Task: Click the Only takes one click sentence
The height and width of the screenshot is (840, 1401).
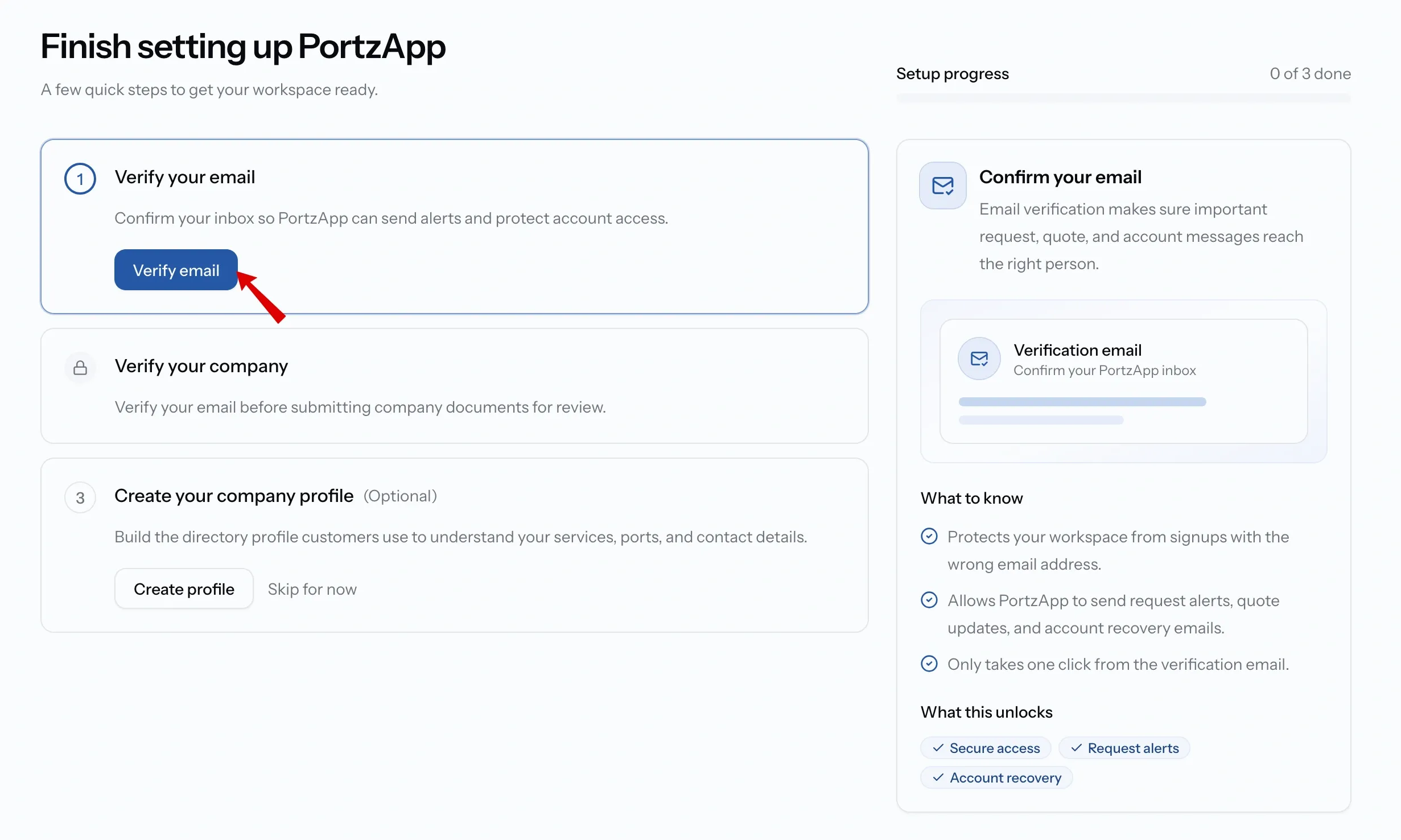Action: [1118, 664]
